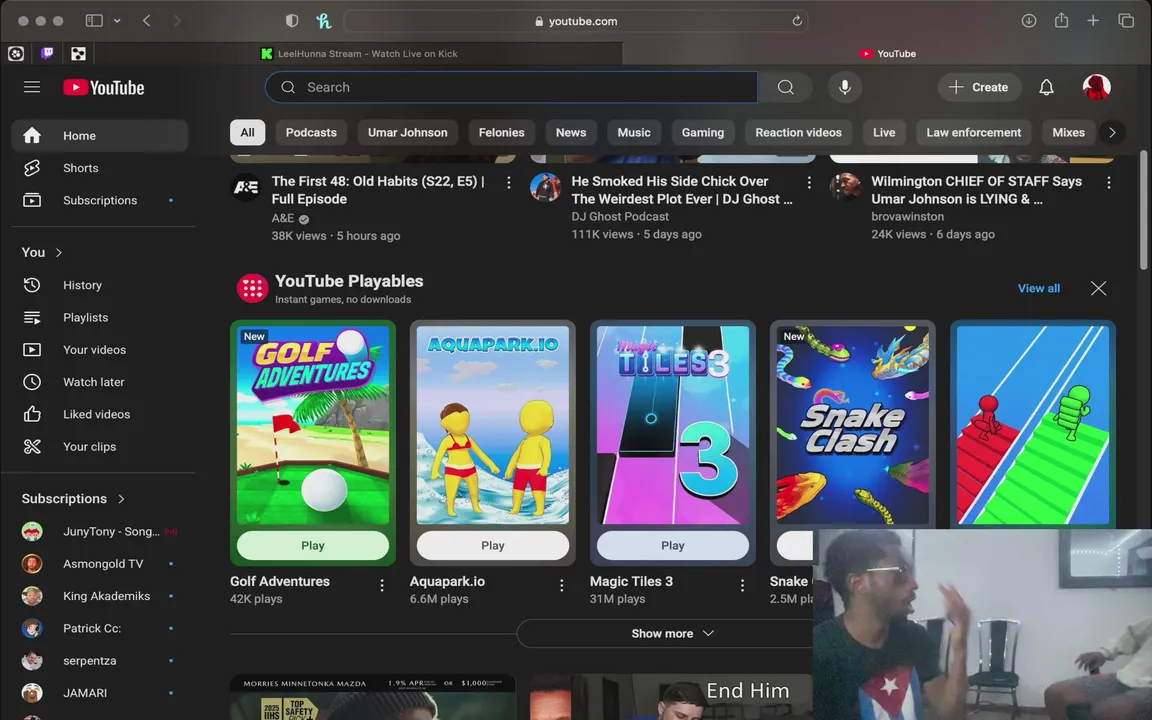
Task: Open Subscriptions in sidebar
Action: click(x=100, y=201)
